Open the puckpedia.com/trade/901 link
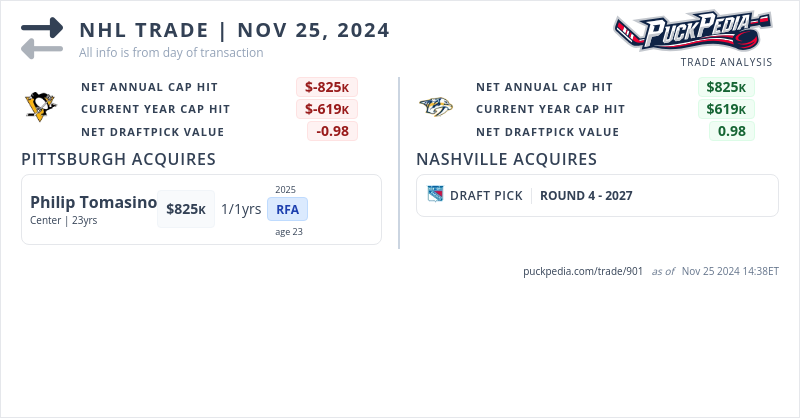Viewport: 800px width, 418px height. pos(582,271)
